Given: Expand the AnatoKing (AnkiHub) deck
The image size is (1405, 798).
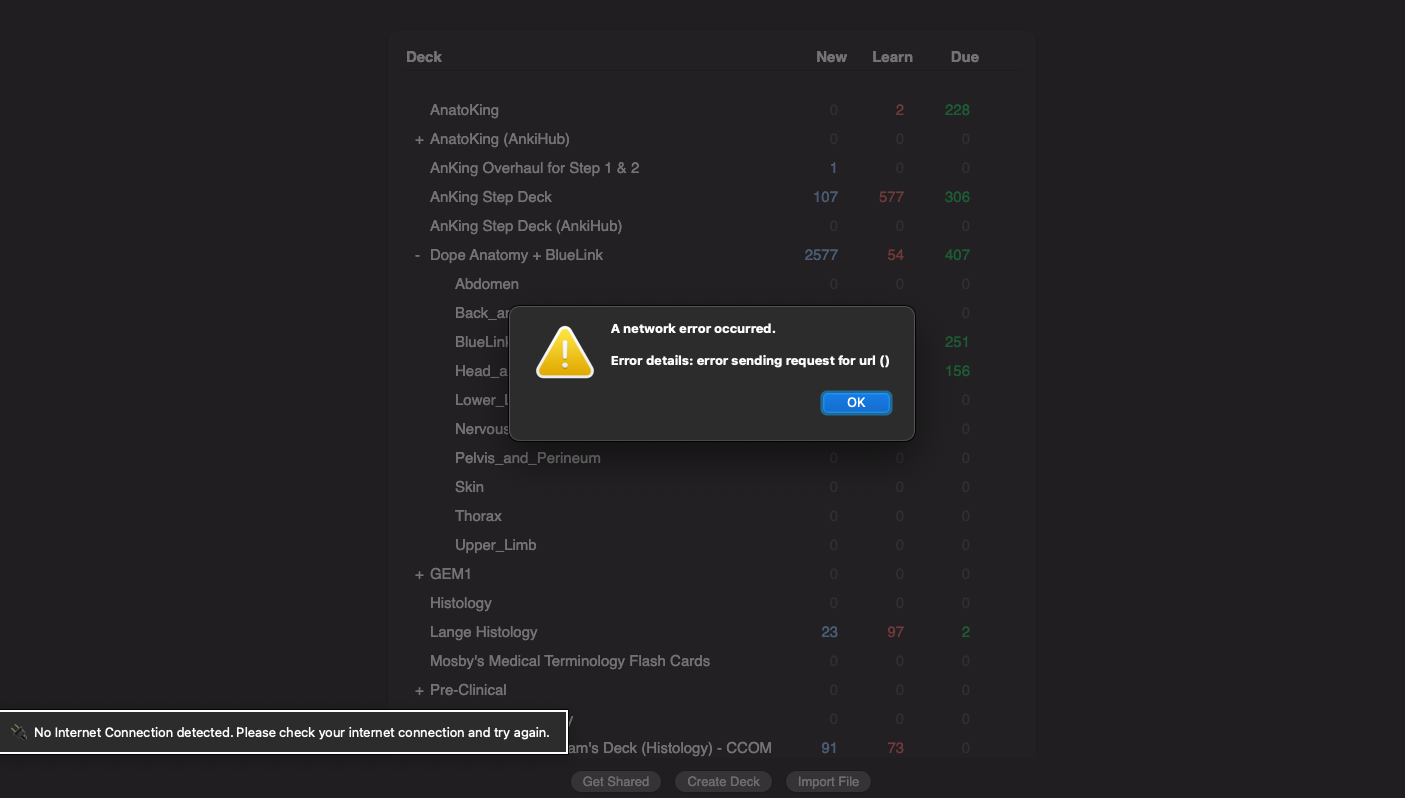Looking at the screenshot, I should point(419,140).
